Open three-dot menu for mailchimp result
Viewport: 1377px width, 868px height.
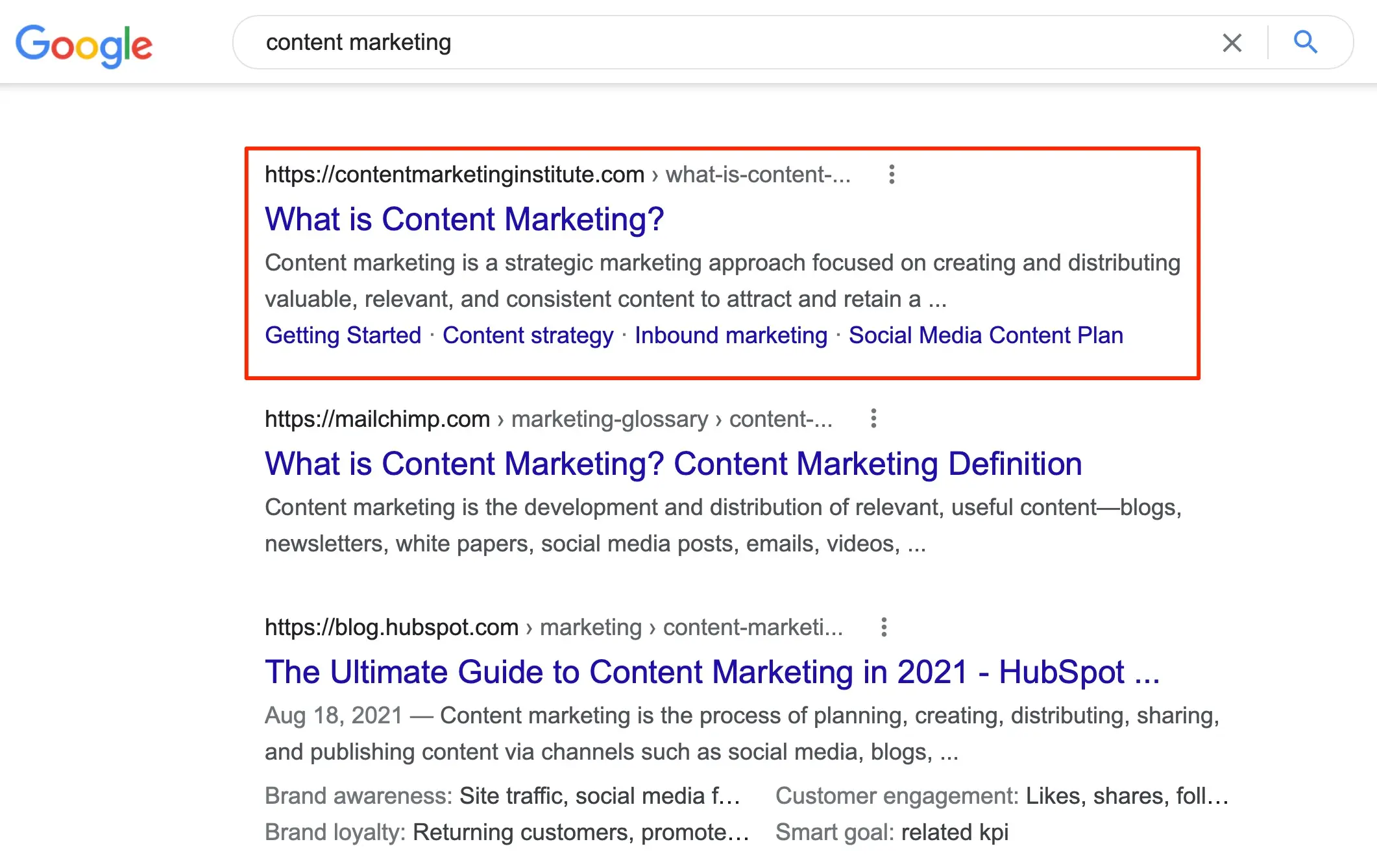pos(873,418)
